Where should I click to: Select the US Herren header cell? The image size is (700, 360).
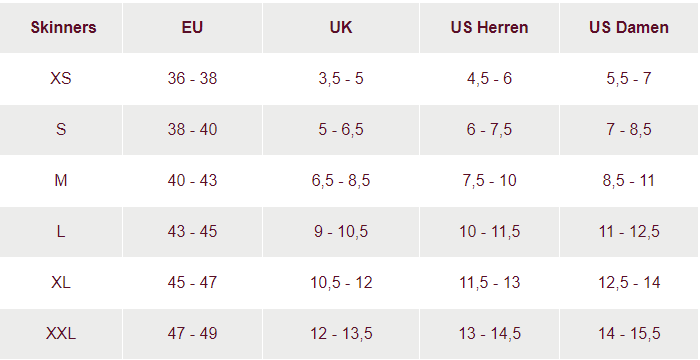click(x=489, y=27)
